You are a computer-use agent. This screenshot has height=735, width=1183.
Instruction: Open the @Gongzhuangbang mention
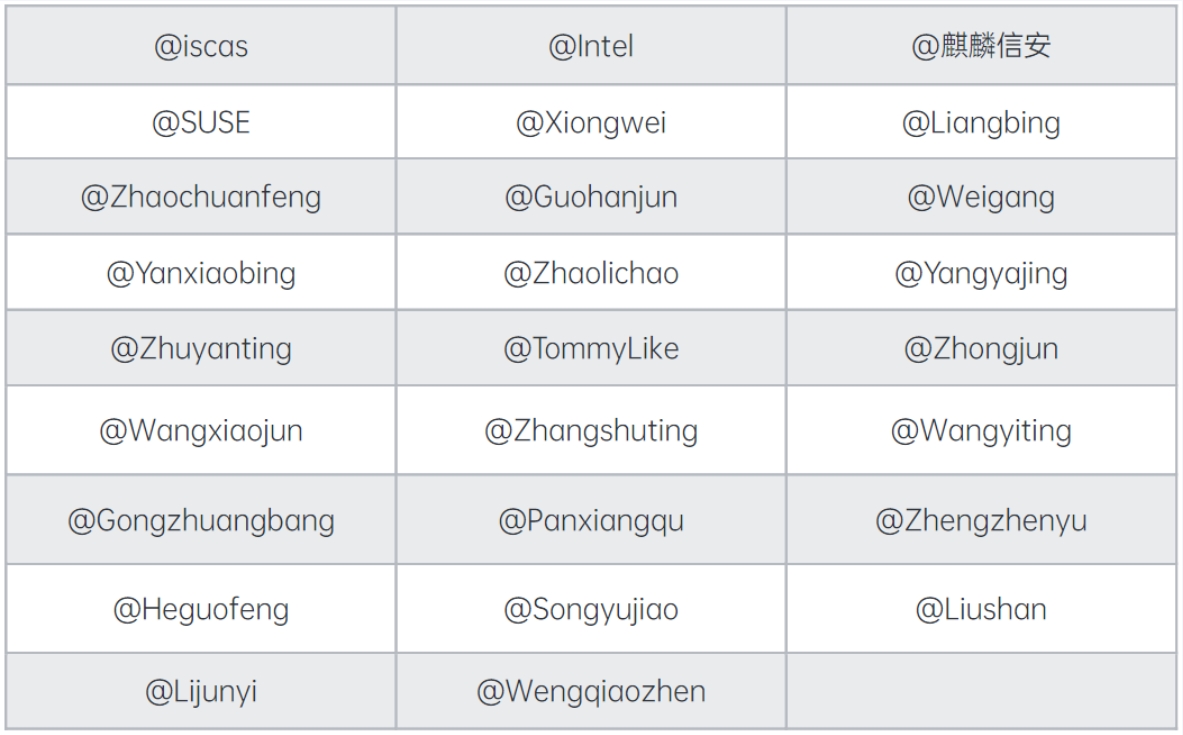coord(201,521)
